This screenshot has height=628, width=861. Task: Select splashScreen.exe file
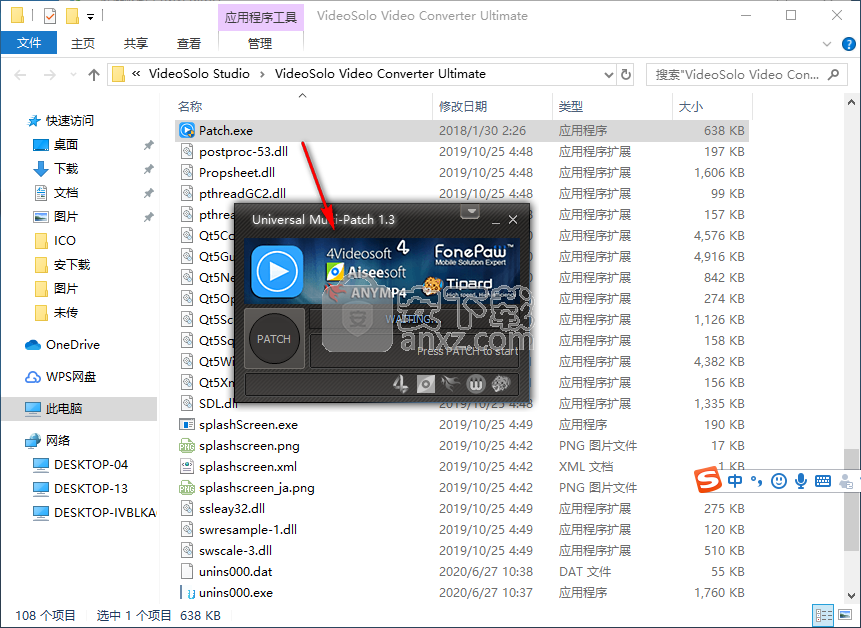click(461, 424)
